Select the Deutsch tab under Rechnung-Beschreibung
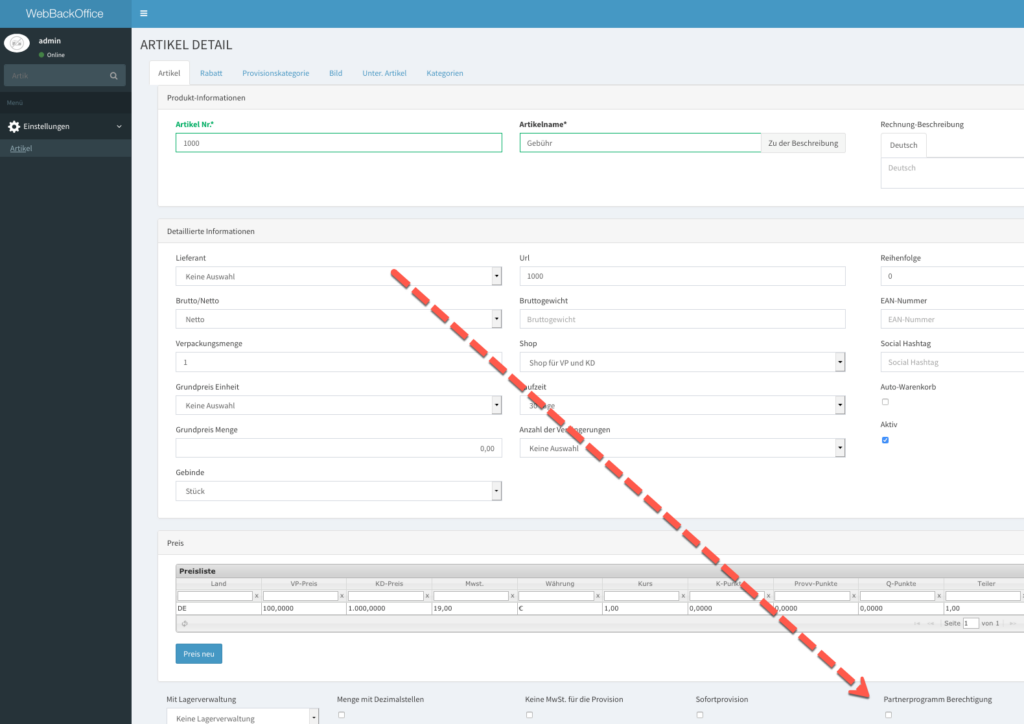Image resolution: width=1024 pixels, height=724 pixels. (903, 145)
